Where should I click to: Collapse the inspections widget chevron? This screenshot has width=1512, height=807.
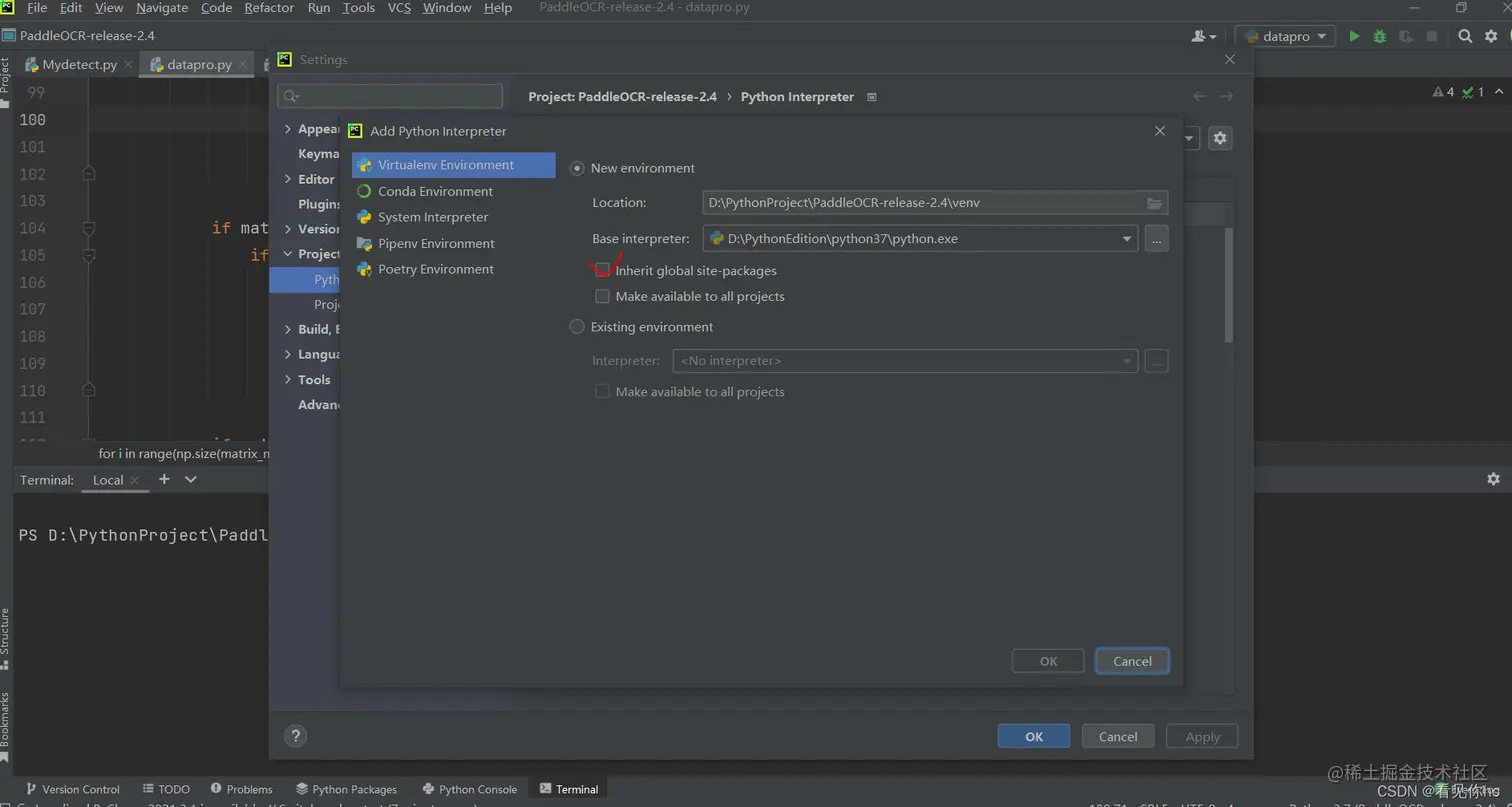[x=1500, y=92]
